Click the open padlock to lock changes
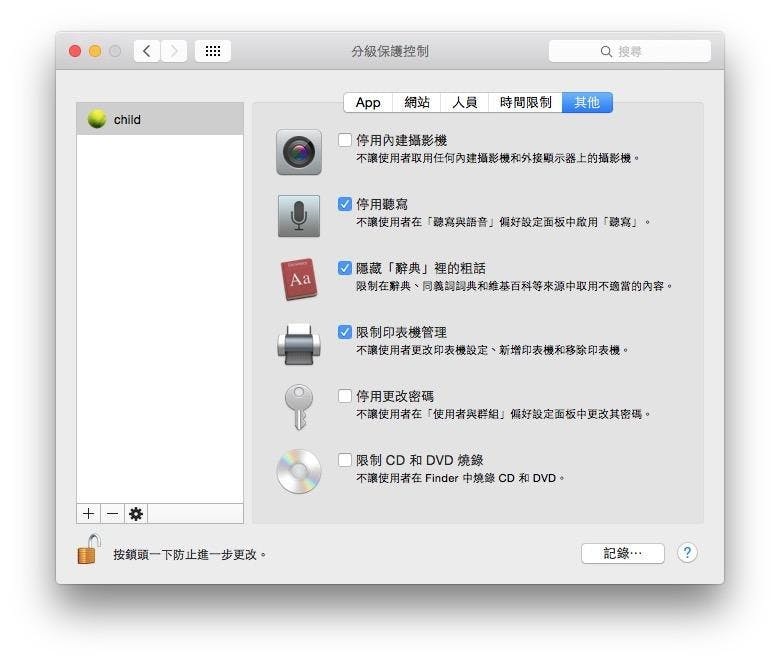The width and height of the screenshot is (780, 664). coord(89,550)
